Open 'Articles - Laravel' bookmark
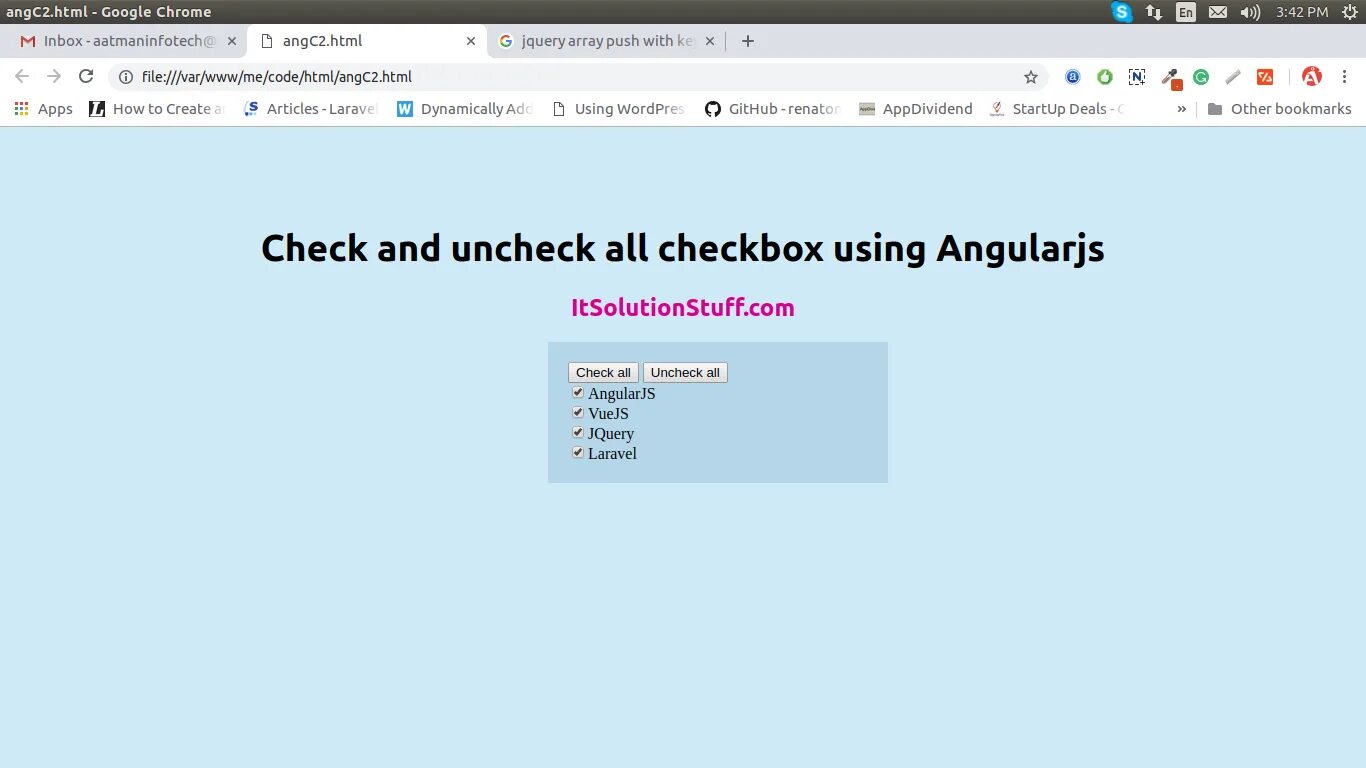 click(310, 109)
